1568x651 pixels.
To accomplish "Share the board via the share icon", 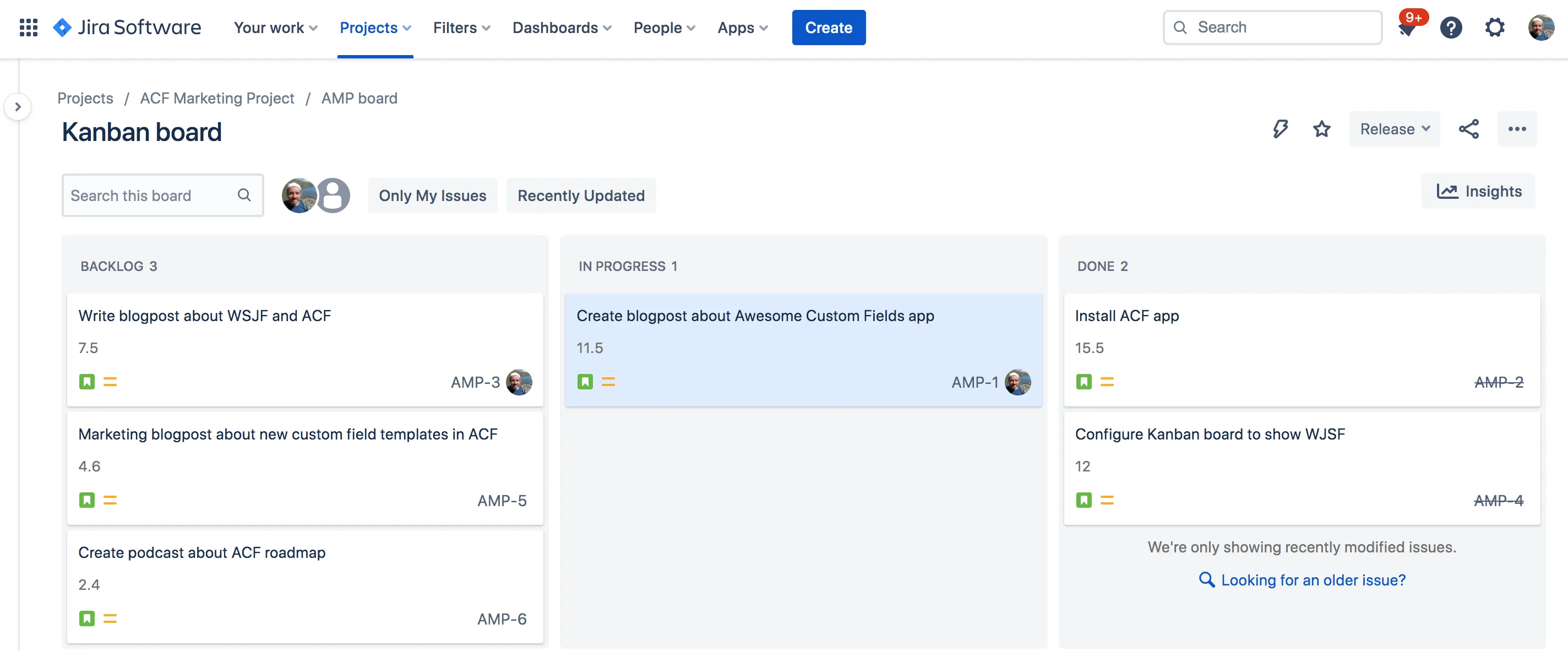I will point(1469,128).
